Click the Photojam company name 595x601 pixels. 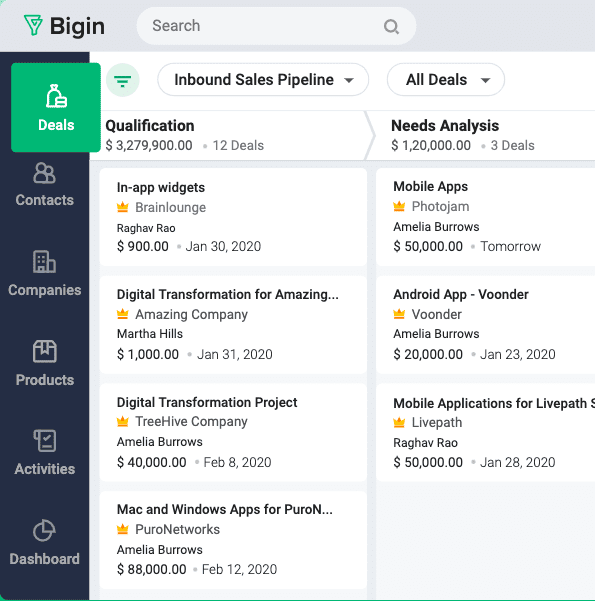[x=440, y=206]
